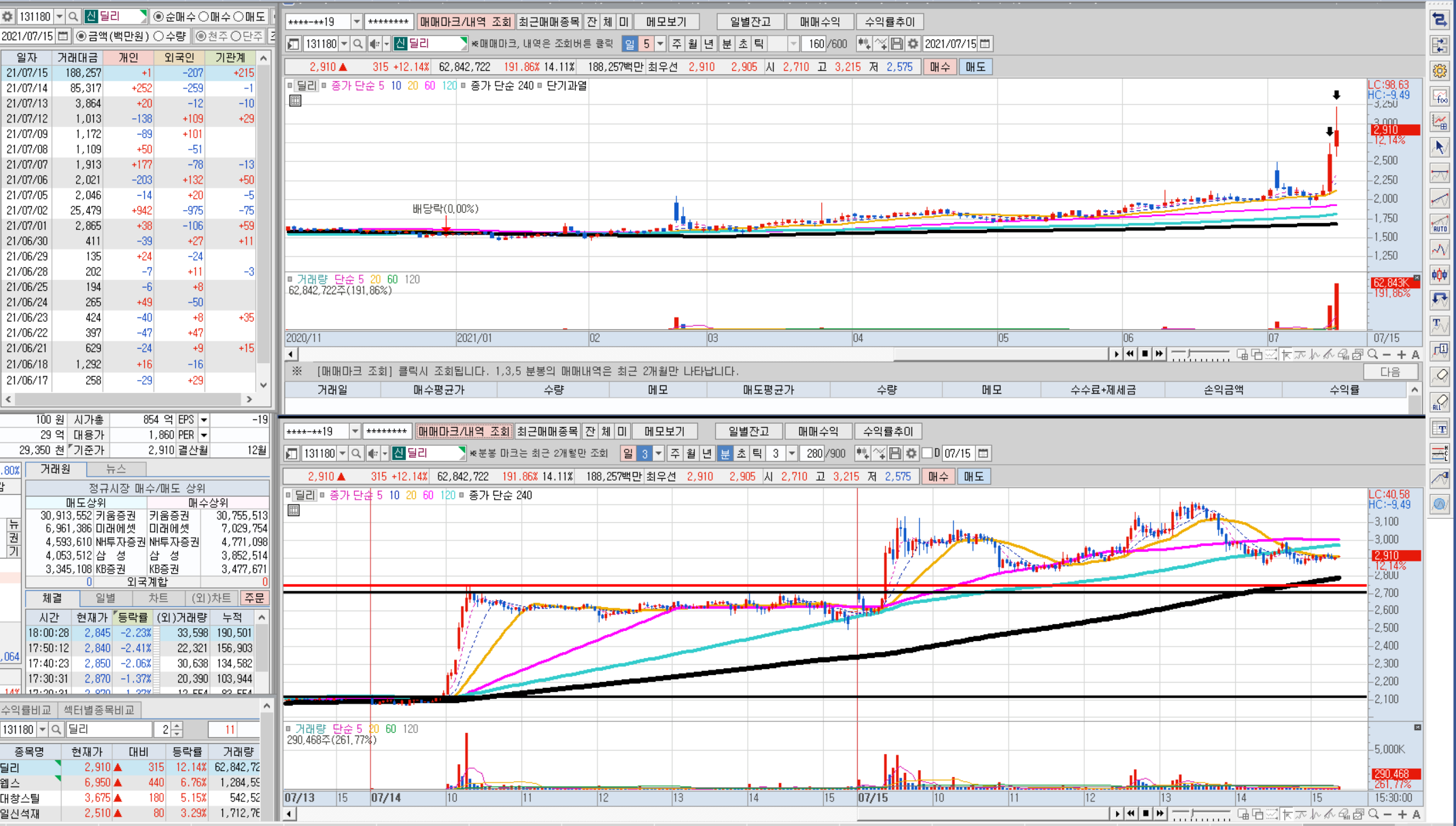The height and width of the screenshot is (826, 1456).
Task: Click the speaker icon in upper chart toolbar
Action: tap(375, 44)
